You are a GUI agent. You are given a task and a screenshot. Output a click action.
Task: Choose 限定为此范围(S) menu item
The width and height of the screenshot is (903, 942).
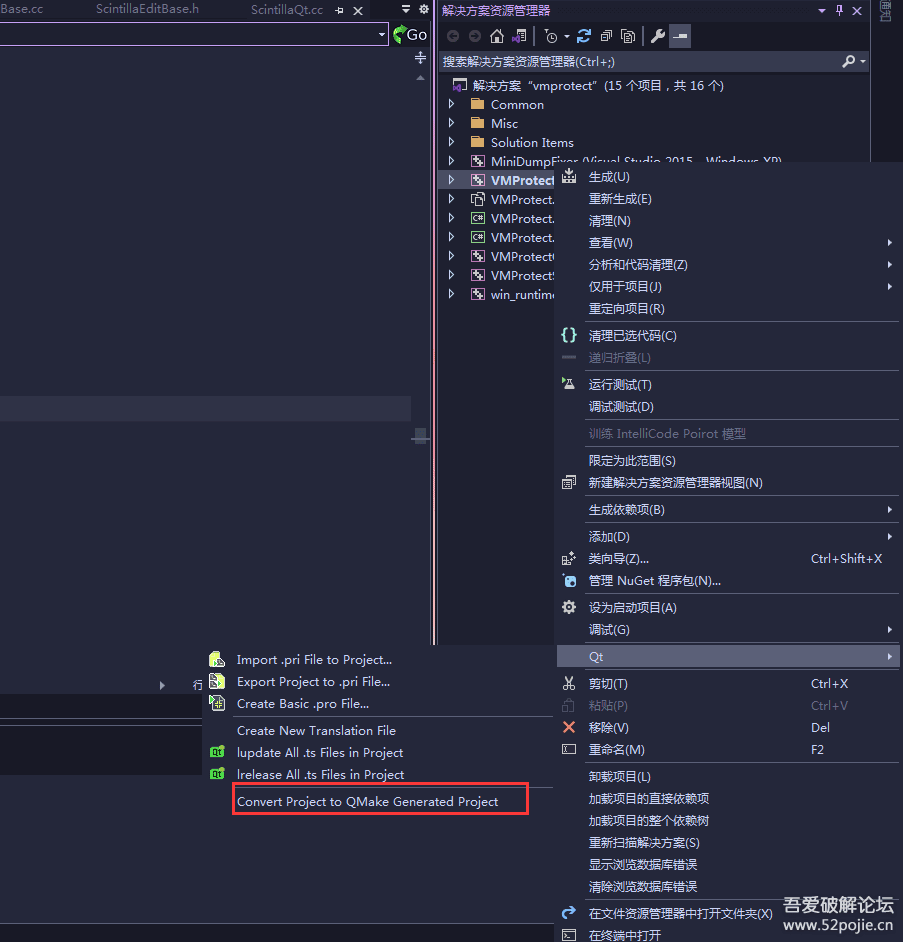632,461
